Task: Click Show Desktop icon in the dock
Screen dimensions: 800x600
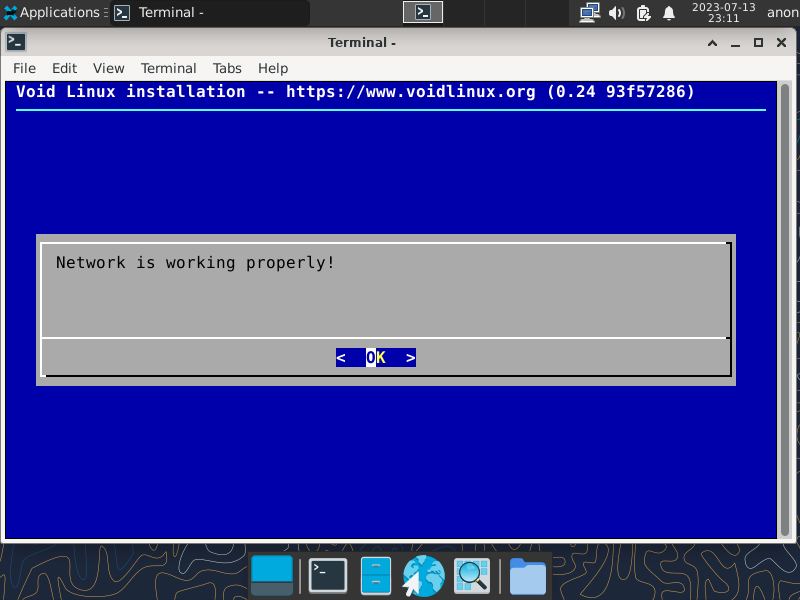Action: click(x=272, y=576)
